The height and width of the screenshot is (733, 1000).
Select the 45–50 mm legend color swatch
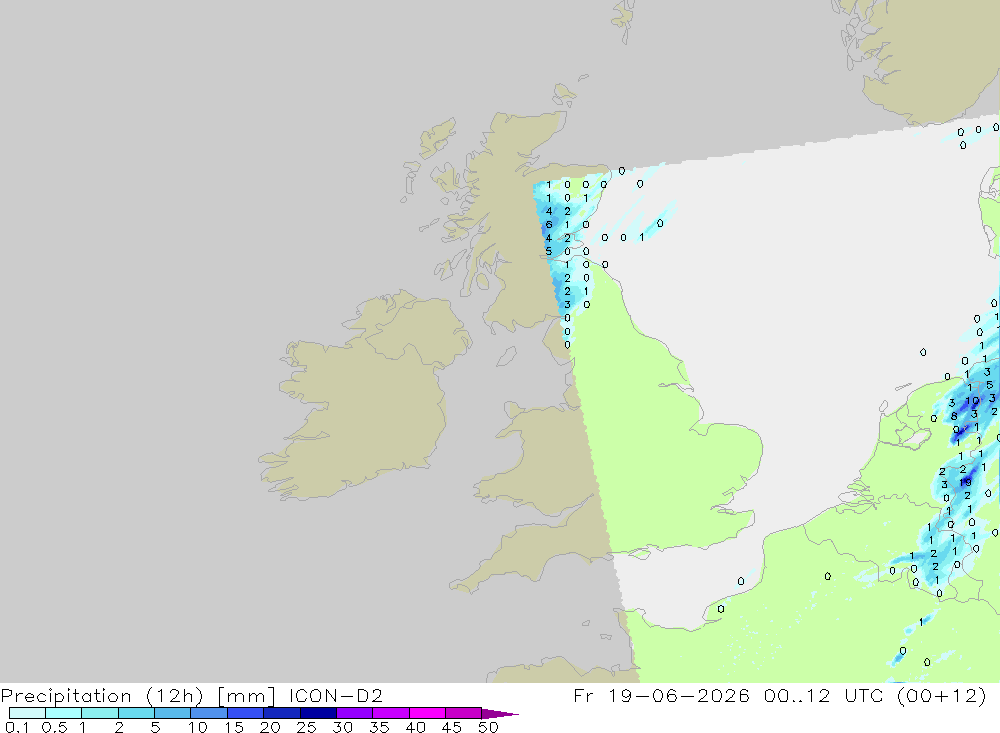tap(463, 713)
